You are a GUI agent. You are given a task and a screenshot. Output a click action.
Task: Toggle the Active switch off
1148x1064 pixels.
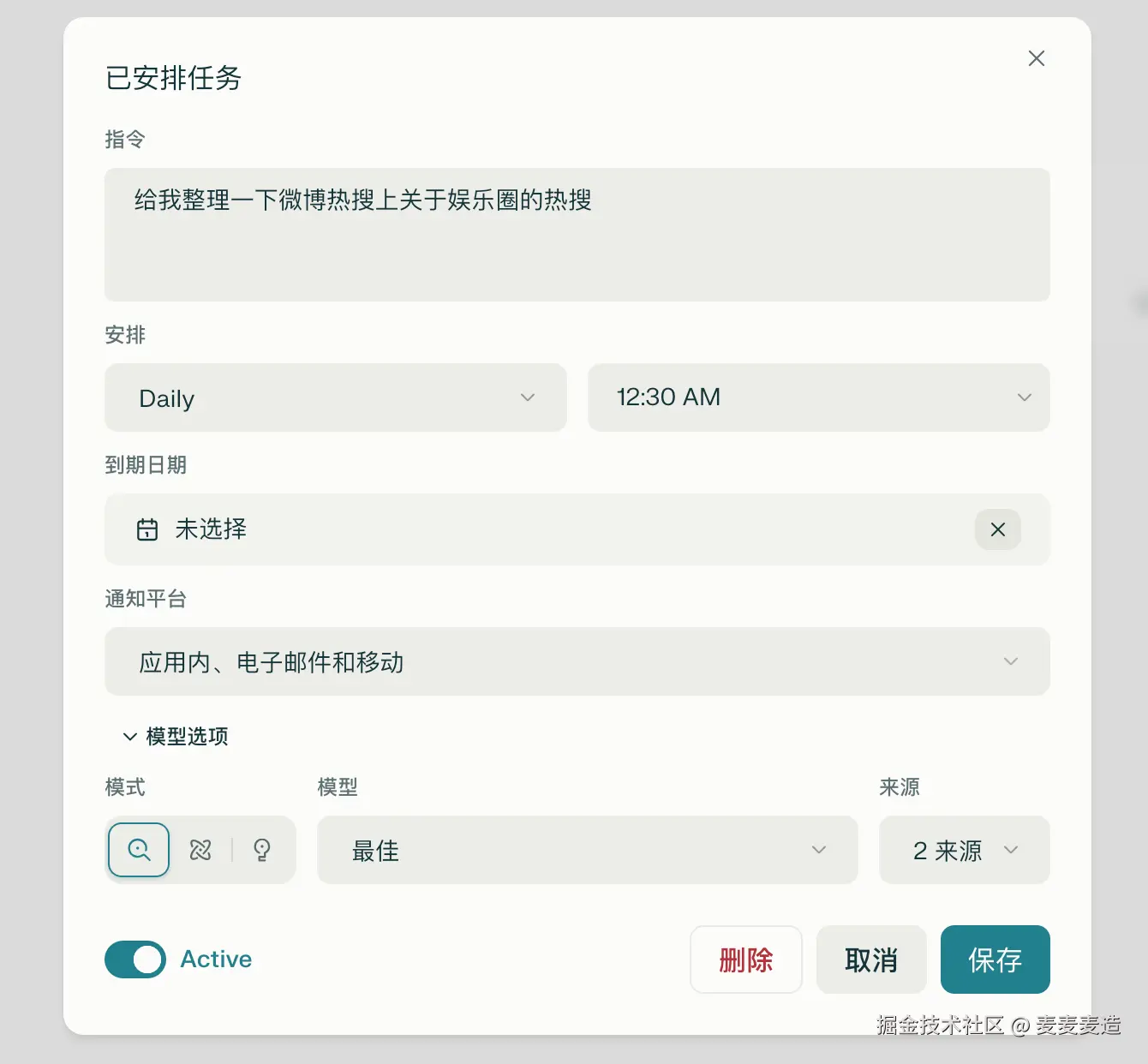135,959
